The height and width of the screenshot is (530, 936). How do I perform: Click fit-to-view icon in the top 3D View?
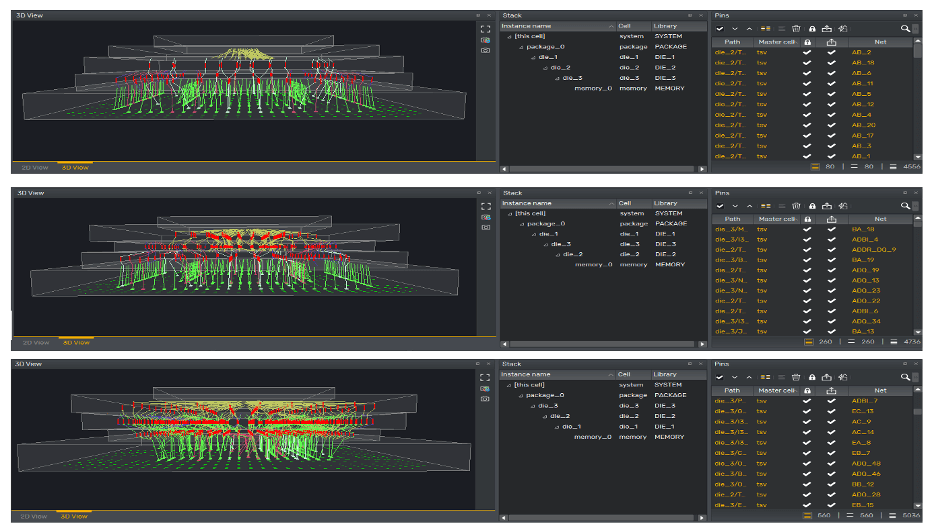tap(485, 29)
